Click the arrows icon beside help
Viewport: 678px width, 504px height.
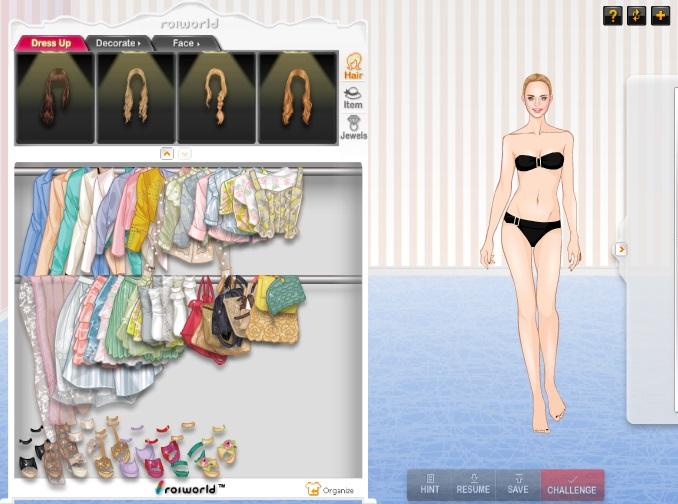(636, 15)
